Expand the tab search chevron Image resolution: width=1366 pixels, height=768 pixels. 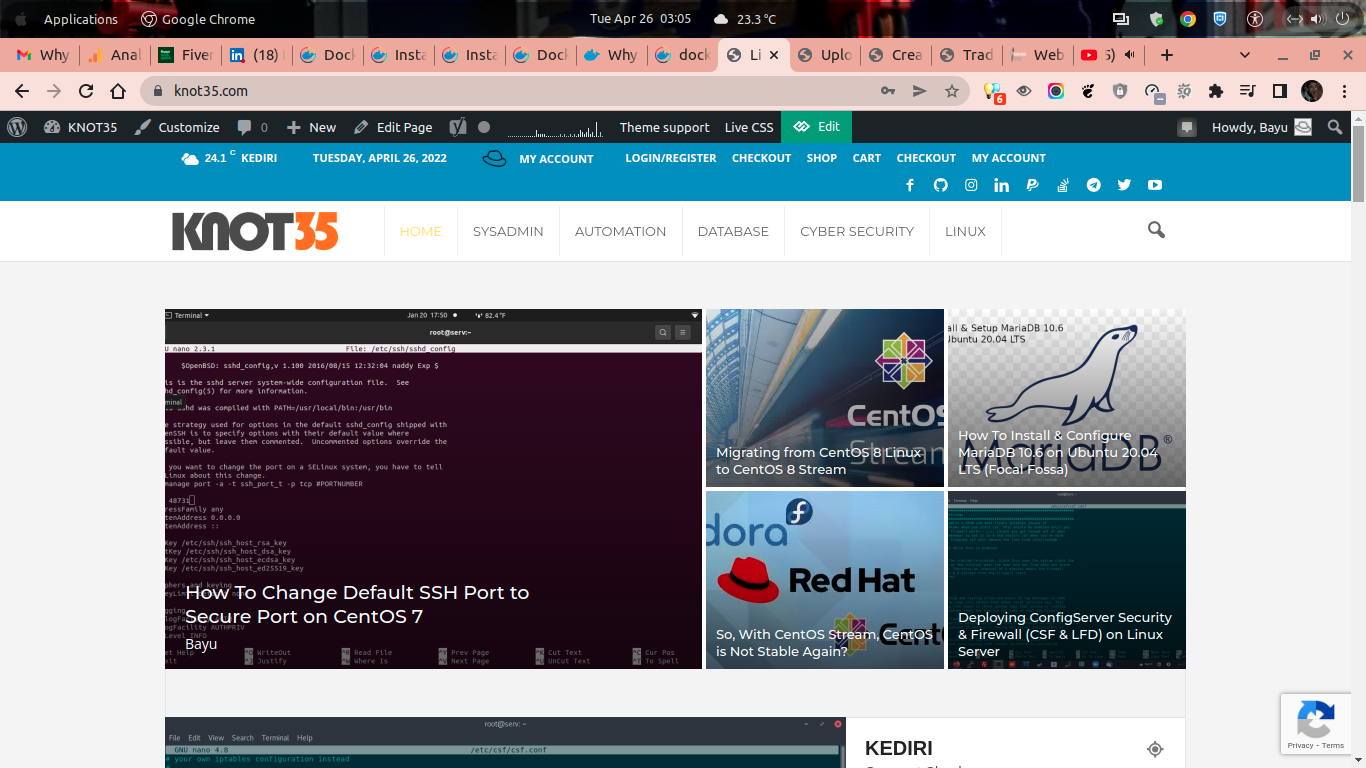1245,55
